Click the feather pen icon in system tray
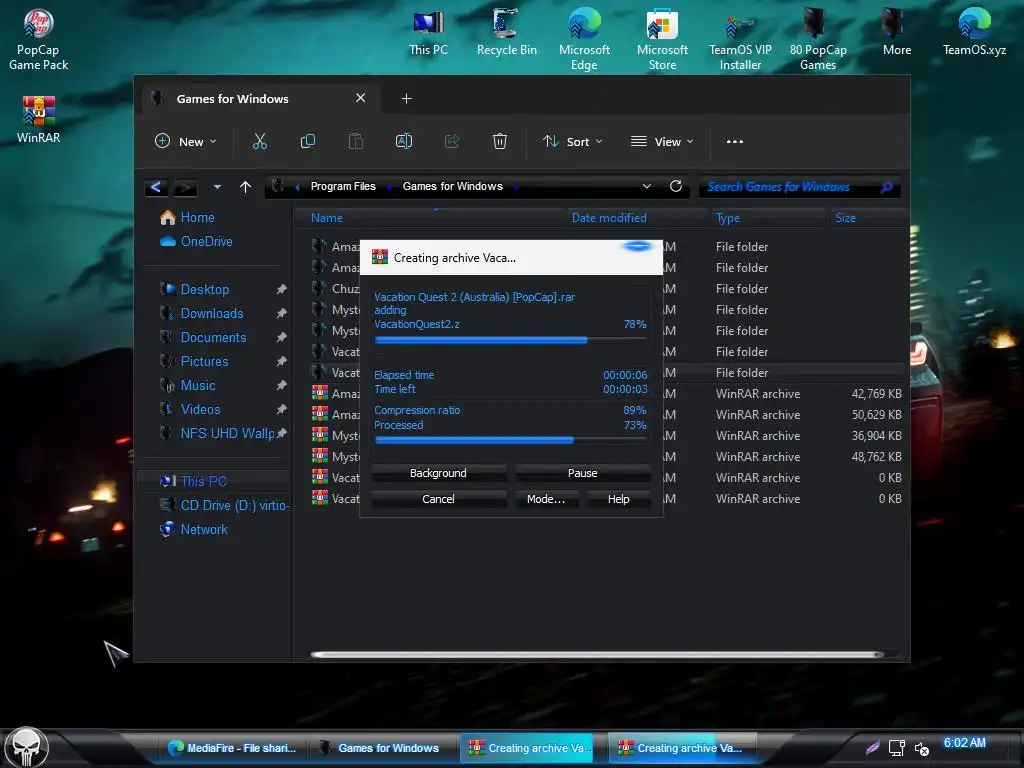The image size is (1024, 768). pos(872,748)
